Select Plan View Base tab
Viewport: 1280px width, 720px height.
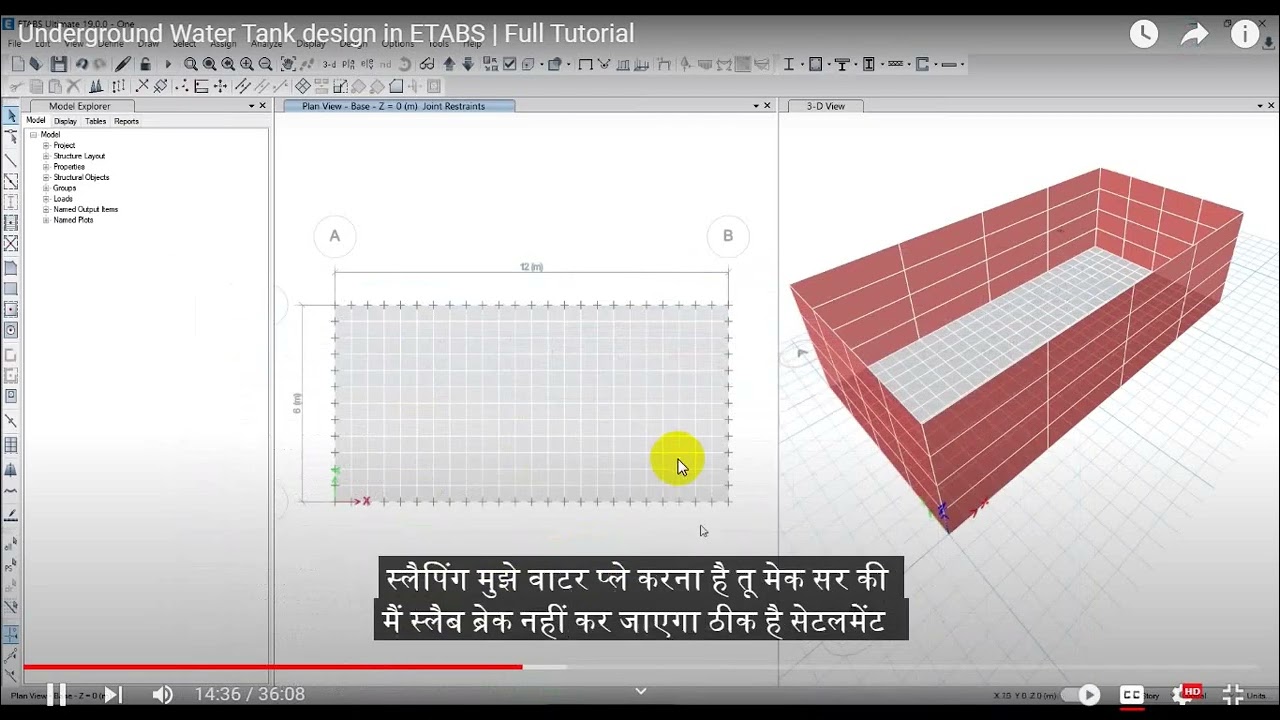coord(399,106)
